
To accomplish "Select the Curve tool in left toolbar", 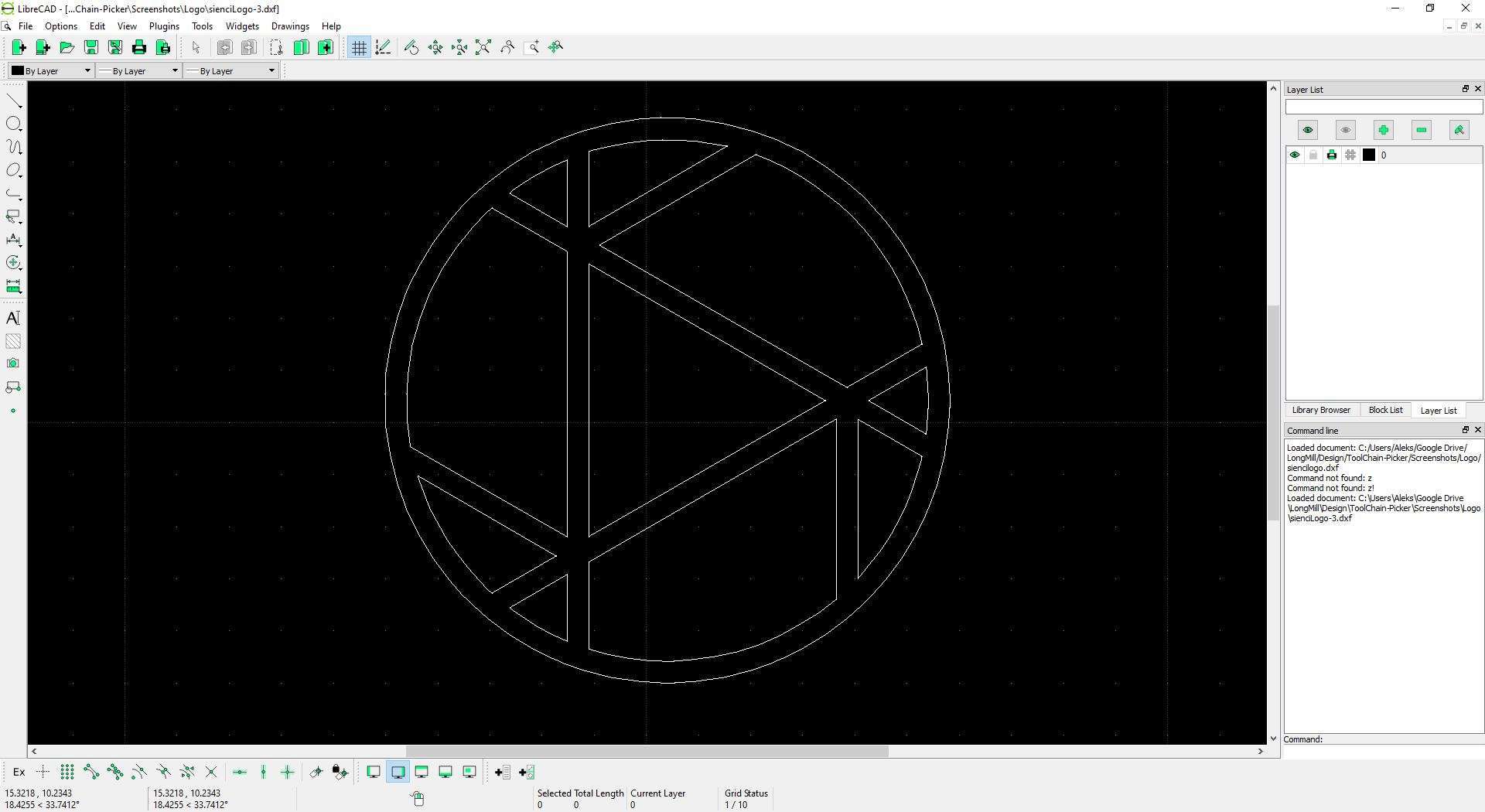I will tap(14, 147).
